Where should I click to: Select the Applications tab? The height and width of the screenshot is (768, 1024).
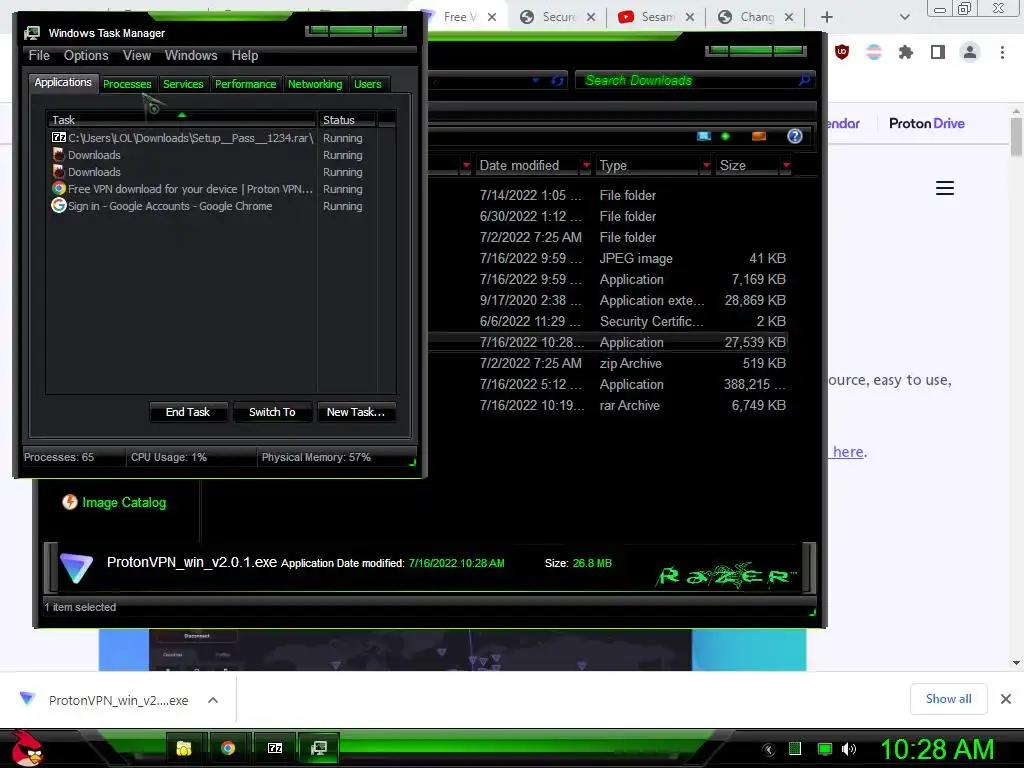pos(63,82)
